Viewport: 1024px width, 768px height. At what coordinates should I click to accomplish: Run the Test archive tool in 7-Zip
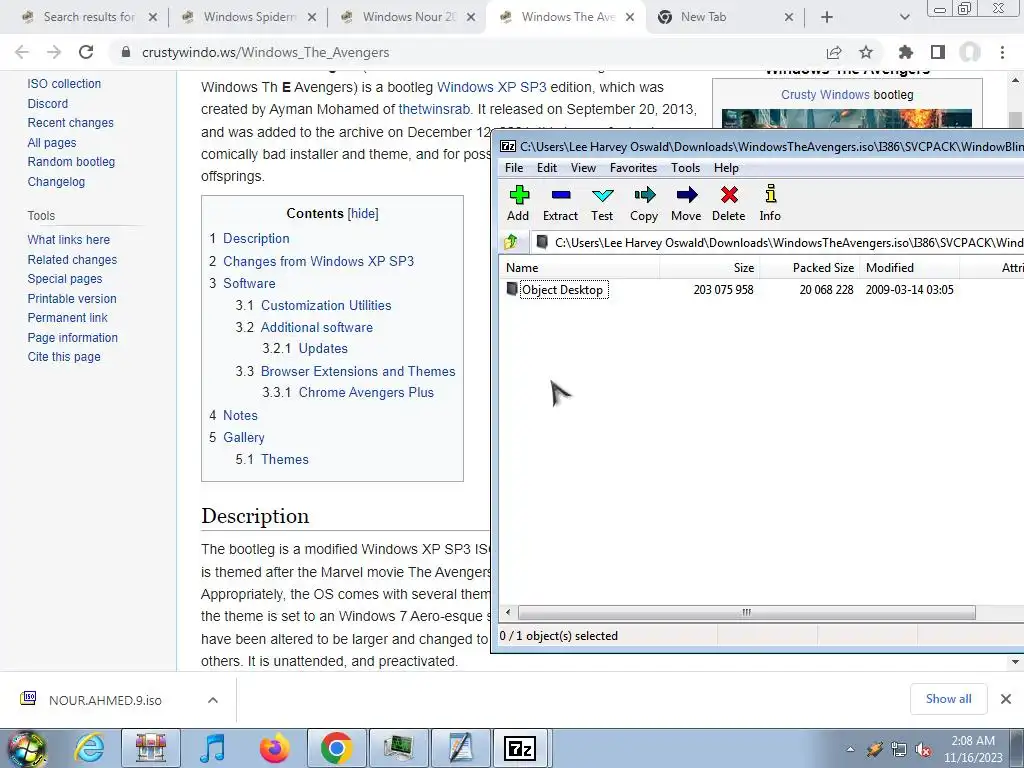coord(602,203)
